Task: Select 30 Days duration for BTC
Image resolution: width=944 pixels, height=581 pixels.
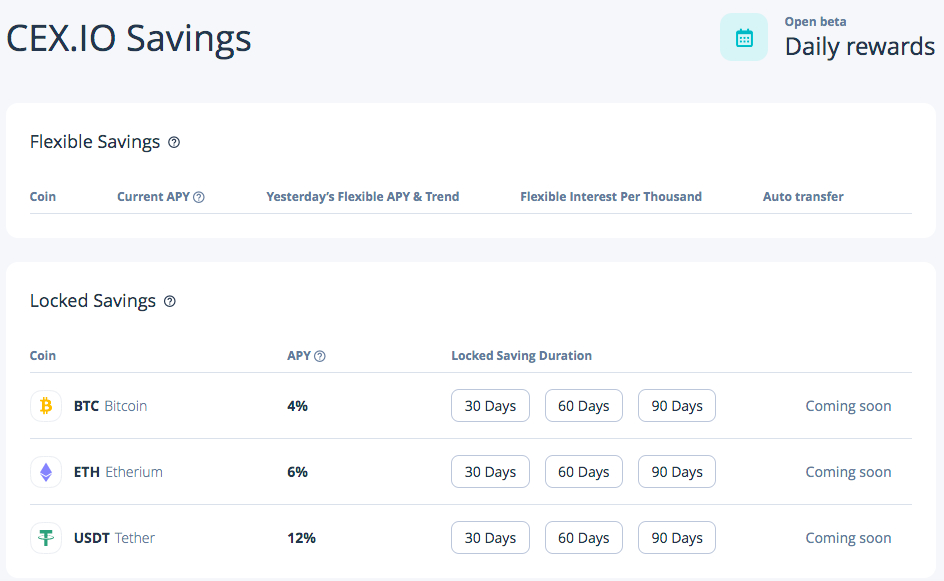Action: pos(490,406)
